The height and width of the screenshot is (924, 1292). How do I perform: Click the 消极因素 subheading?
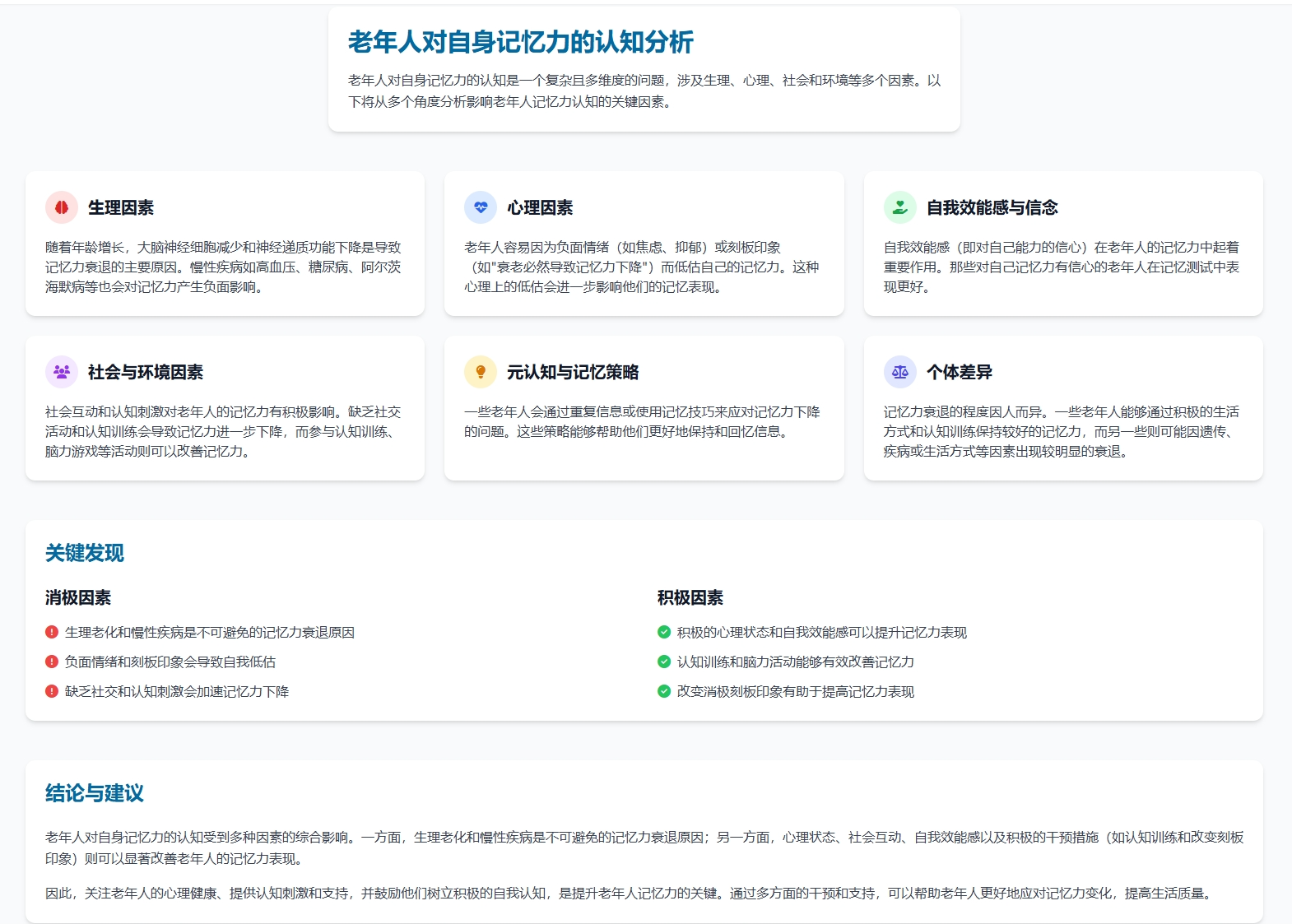point(78,597)
